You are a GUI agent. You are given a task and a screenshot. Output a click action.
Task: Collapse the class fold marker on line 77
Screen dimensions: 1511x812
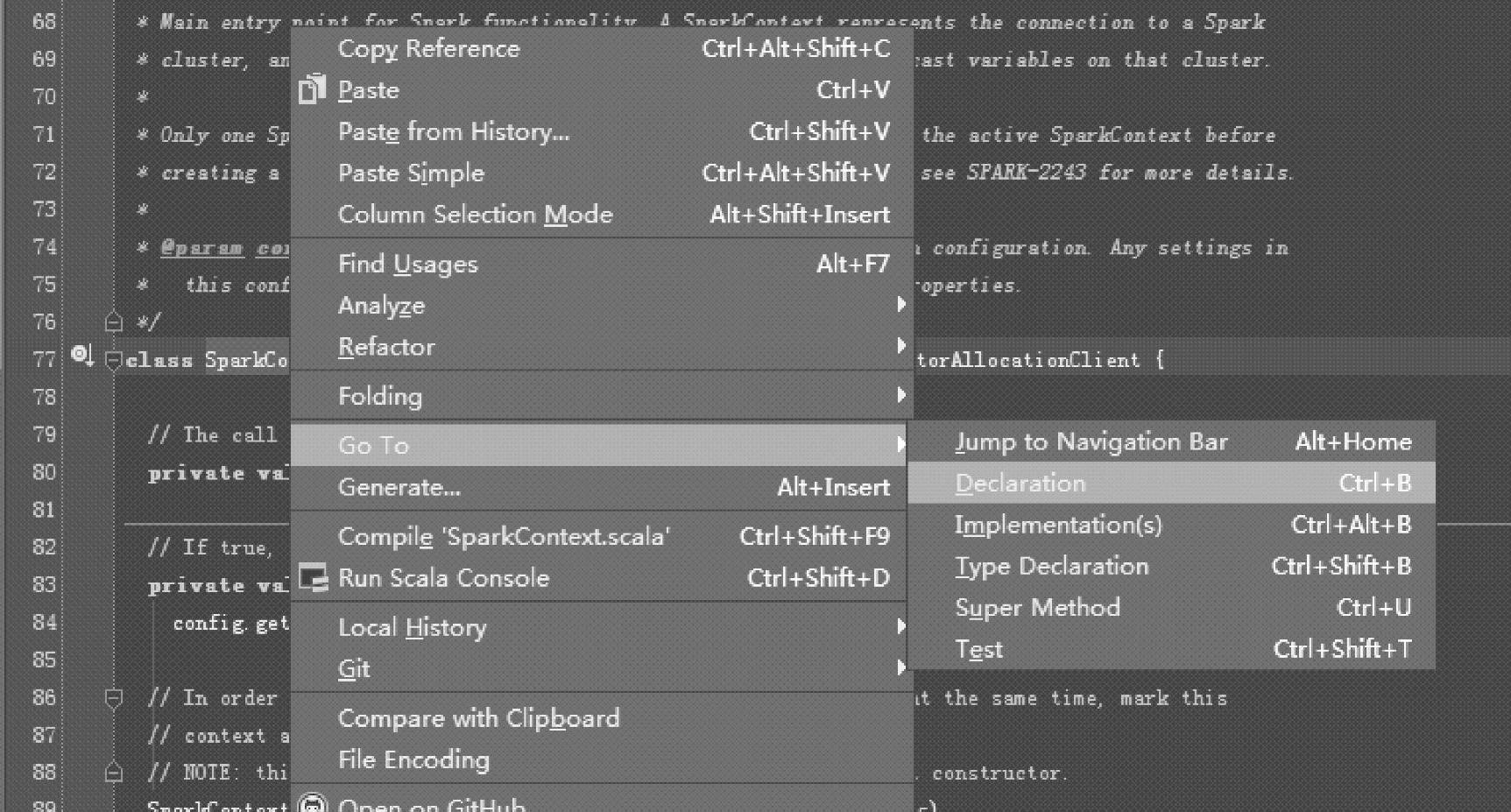[x=113, y=360]
